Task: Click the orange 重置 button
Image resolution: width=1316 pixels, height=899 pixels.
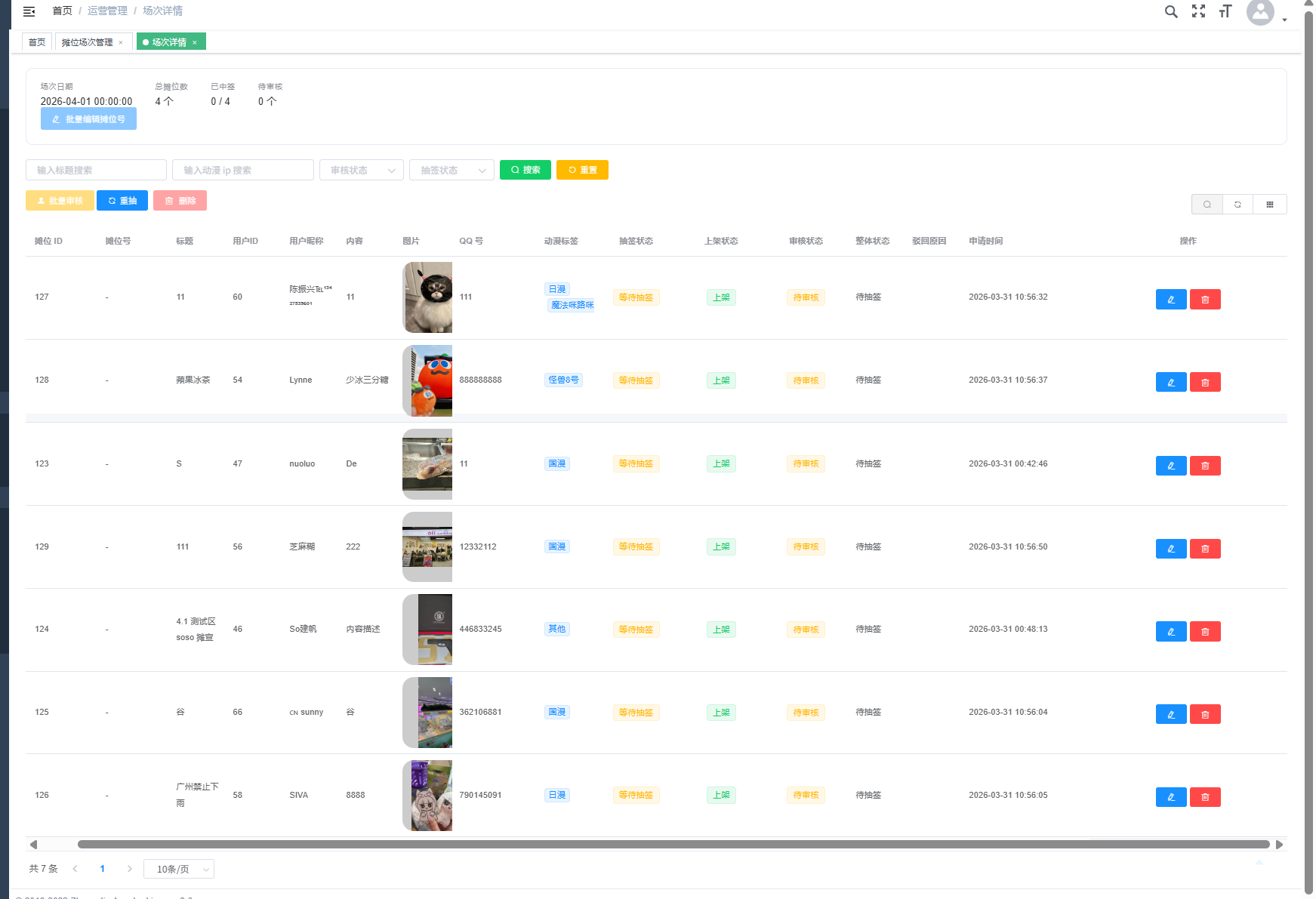Action: pyautogui.click(x=582, y=171)
